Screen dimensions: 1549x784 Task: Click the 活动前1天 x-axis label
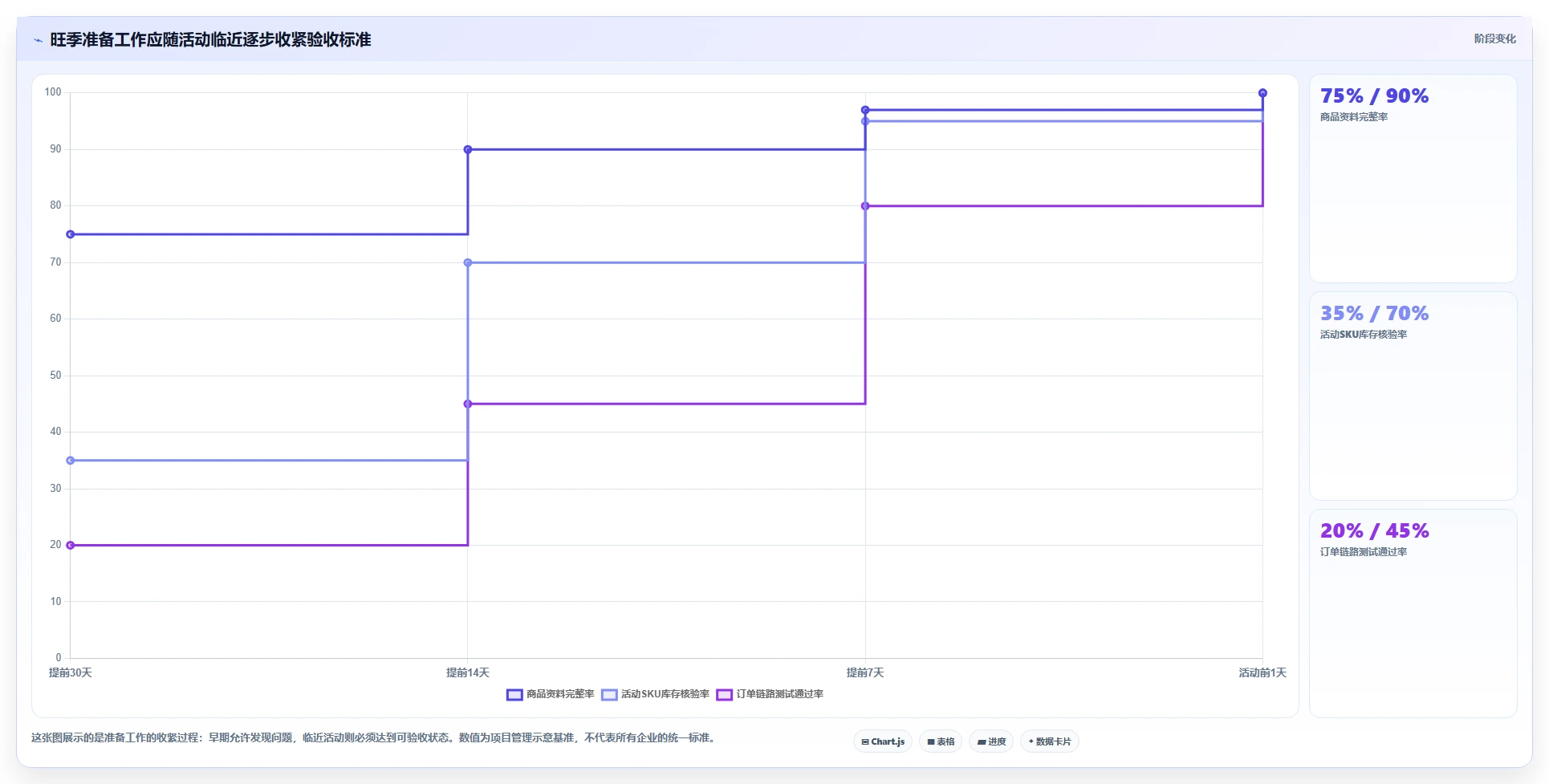(x=1262, y=672)
